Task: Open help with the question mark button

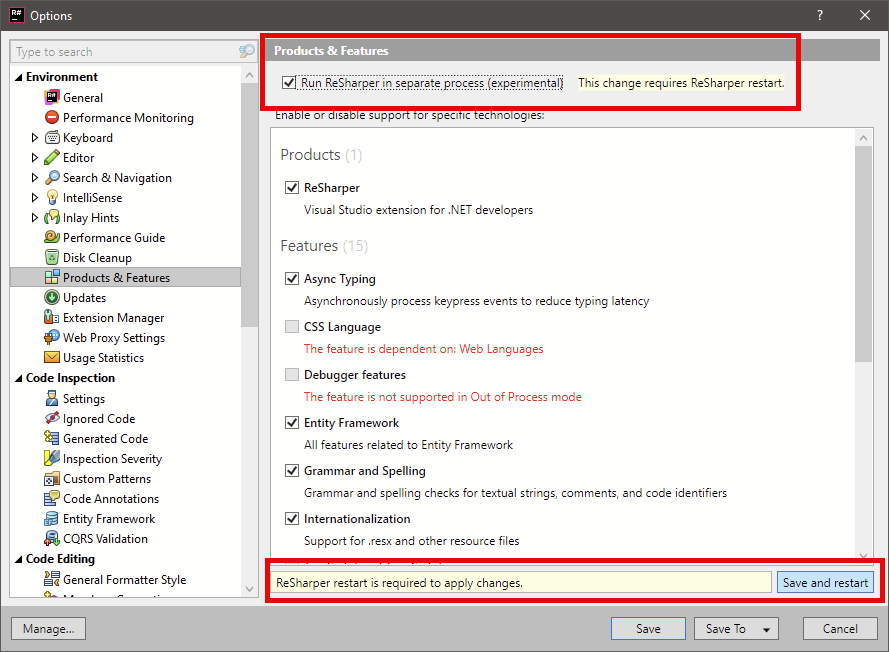Action: pyautogui.click(x=819, y=15)
